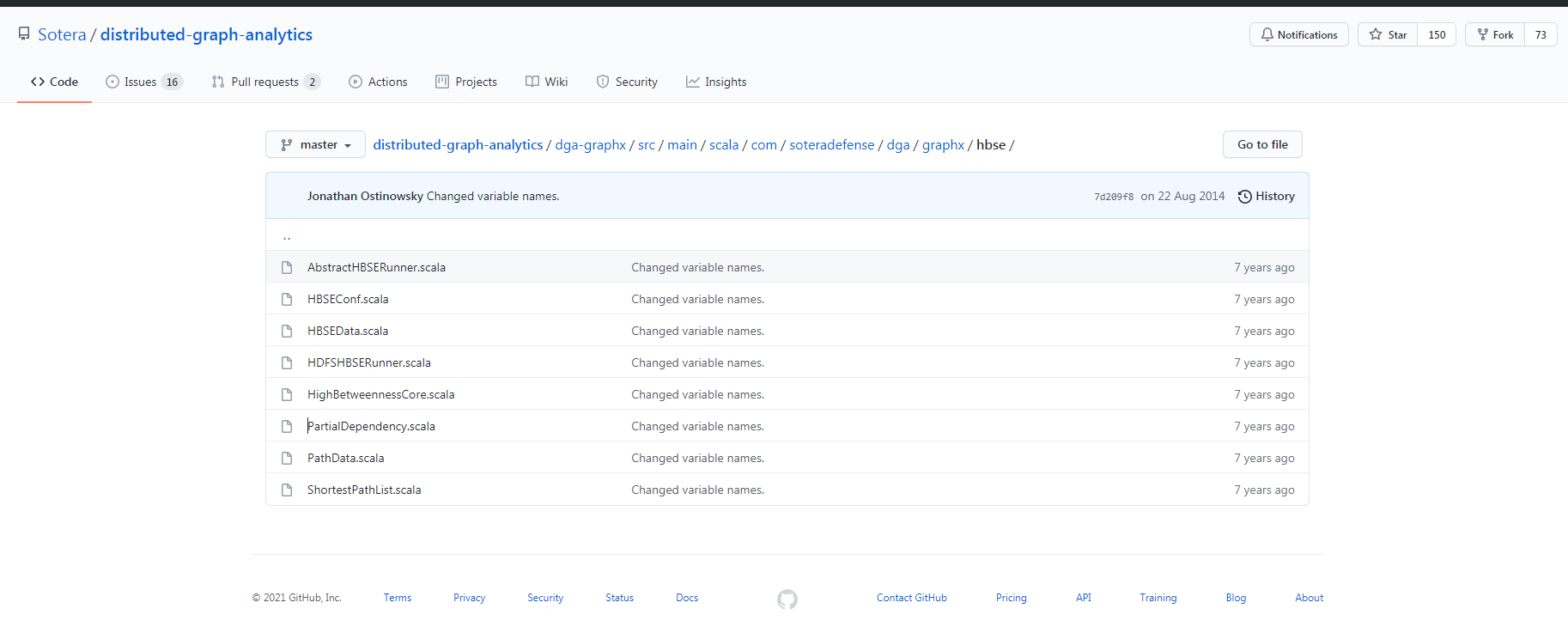The width and height of the screenshot is (1568, 633).
Task: Navigate to the graphx breadcrumb folder
Action: point(943,145)
